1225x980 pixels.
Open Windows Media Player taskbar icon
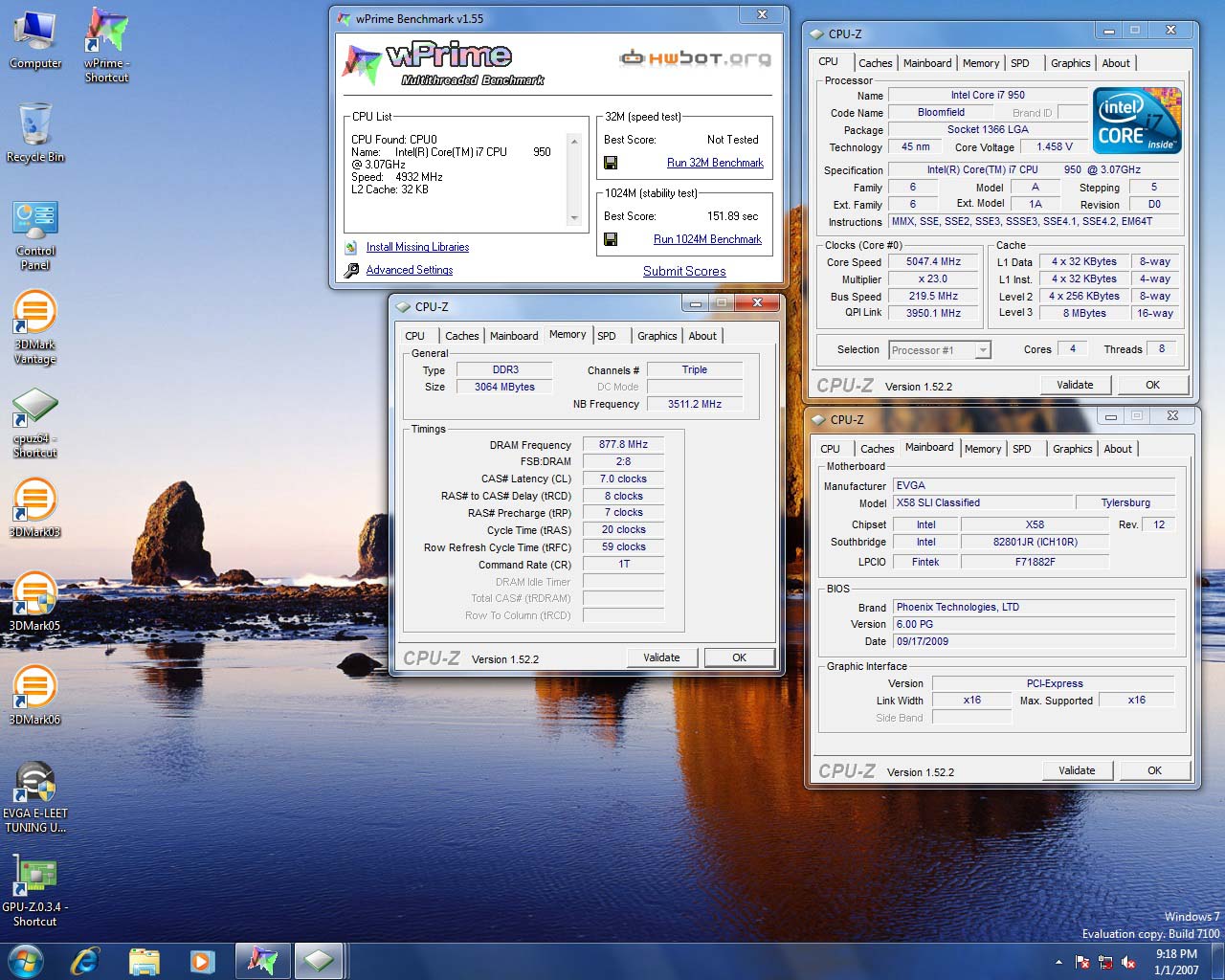[x=201, y=960]
